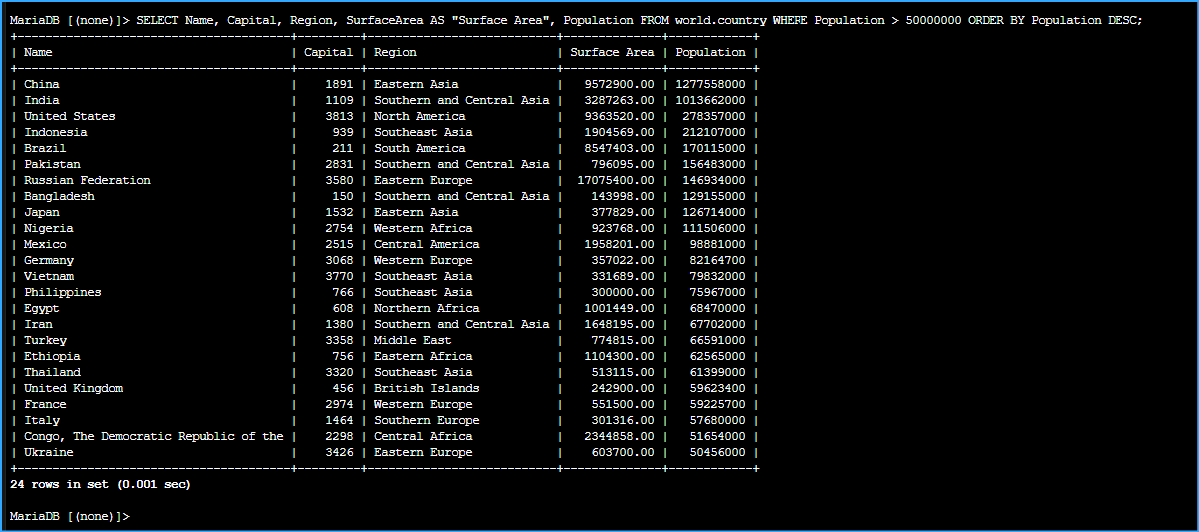This screenshot has width=1199, height=532.
Task: Click the Egypt row name
Action: (x=41, y=308)
